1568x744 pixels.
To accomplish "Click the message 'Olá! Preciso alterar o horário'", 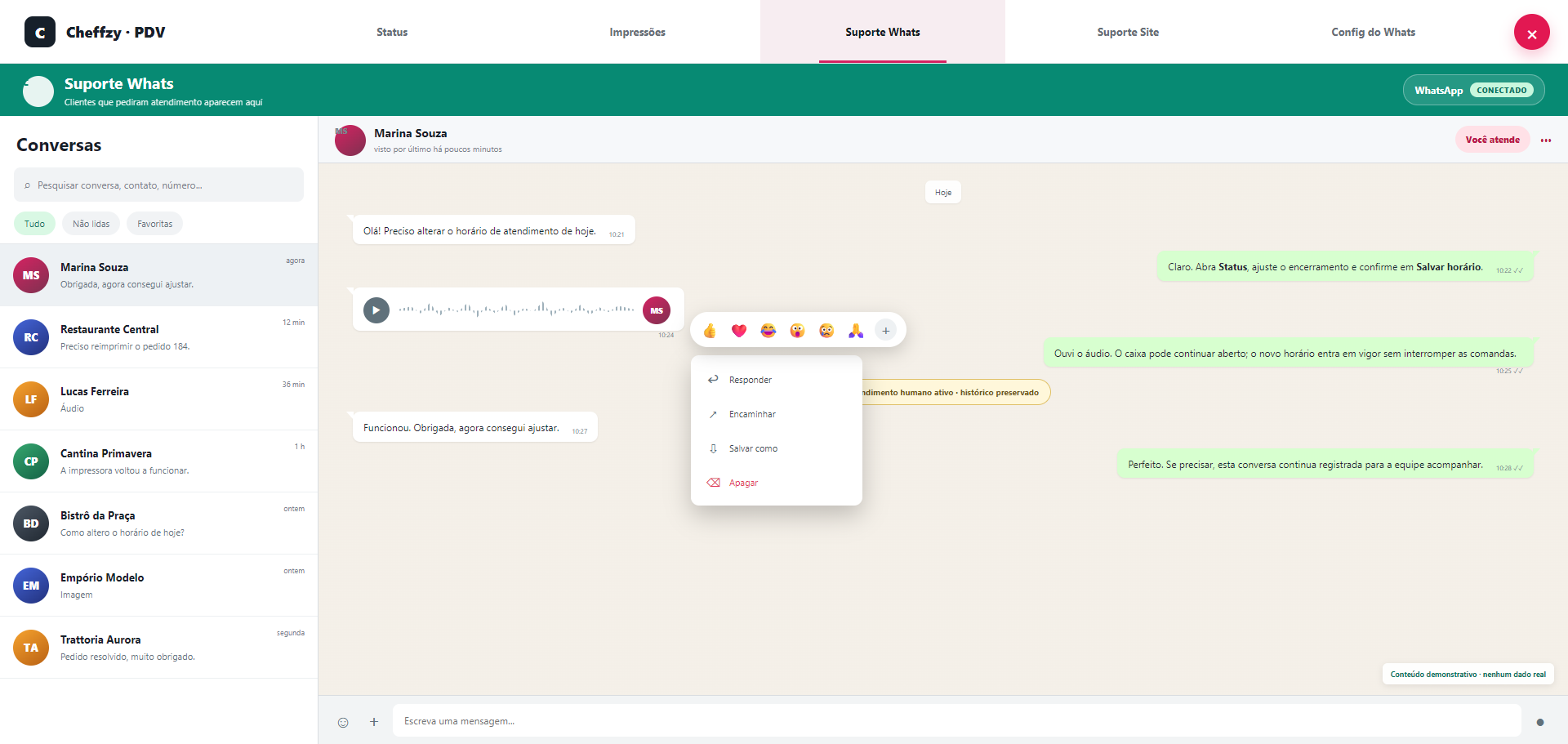I will click(493, 231).
